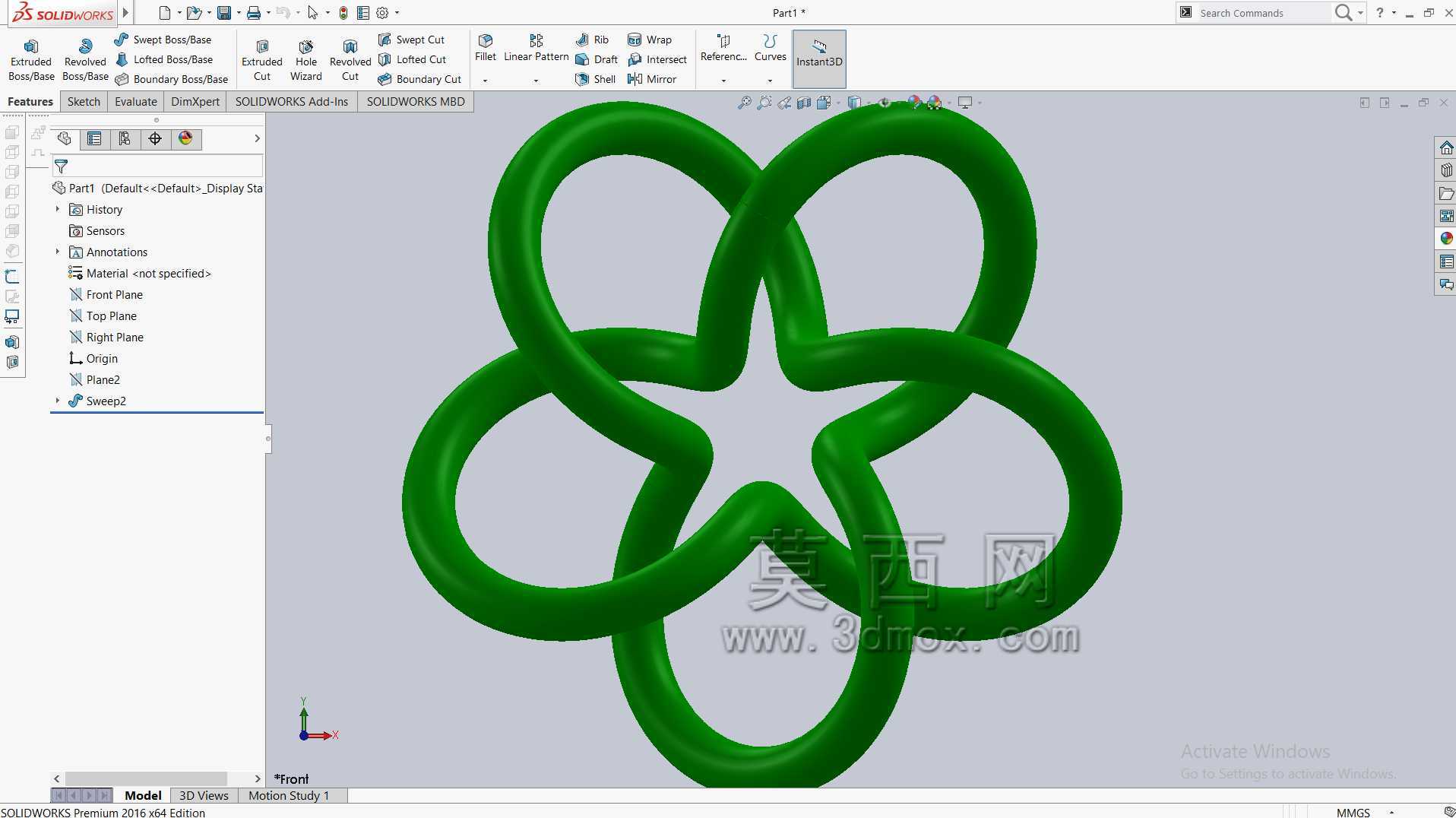
Task: Open the SOLIDWORKS Add-Ins tab
Action: [292, 102]
